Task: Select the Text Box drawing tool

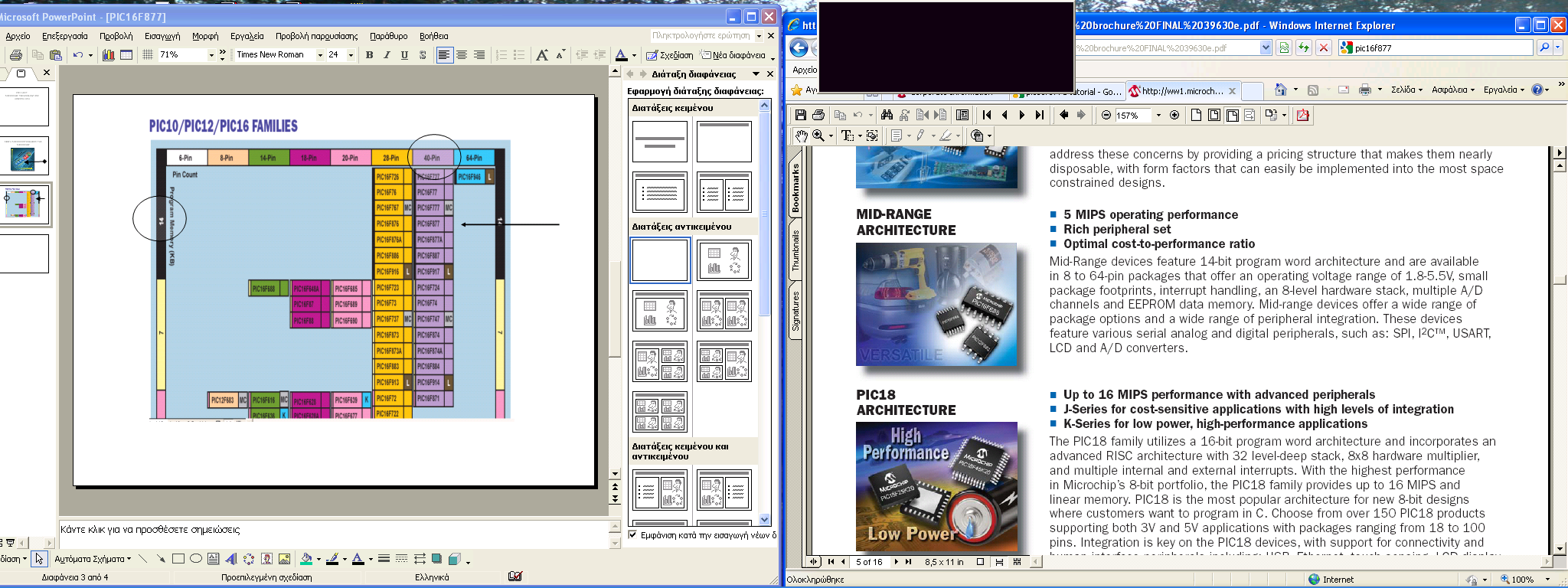Action: pos(214,559)
